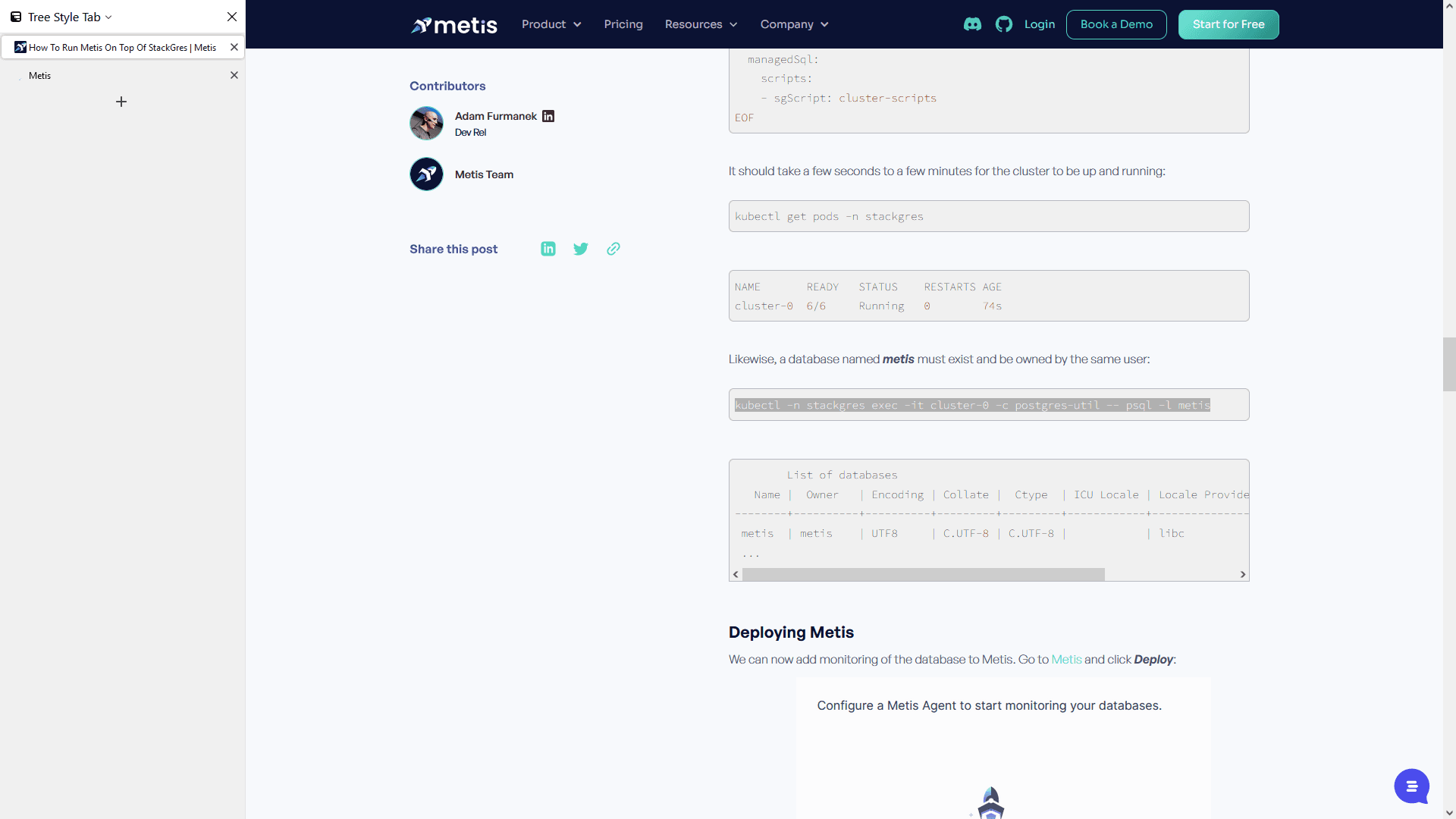This screenshot has width=1456, height=819.
Task: Click the highlighted kubectl exec psql command
Action: coord(972,405)
